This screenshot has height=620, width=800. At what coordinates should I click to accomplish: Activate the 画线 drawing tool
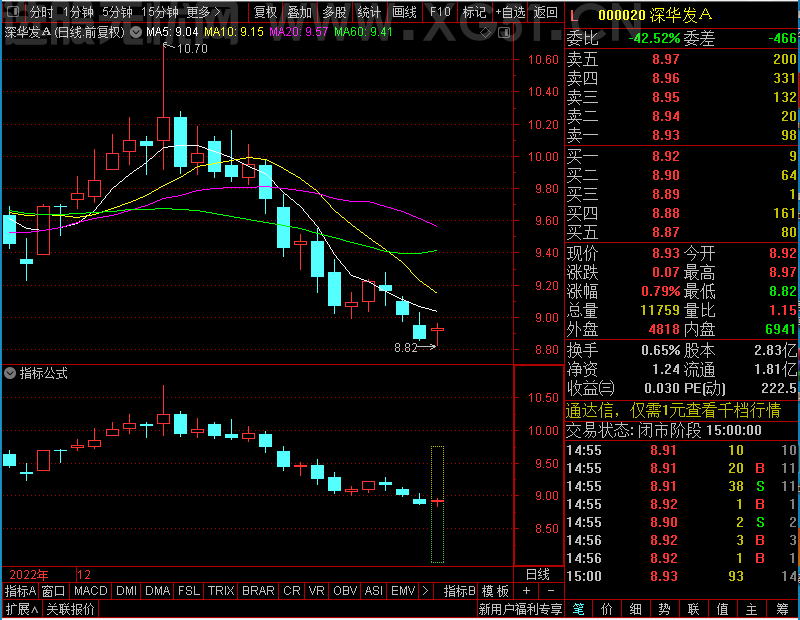[404, 12]
